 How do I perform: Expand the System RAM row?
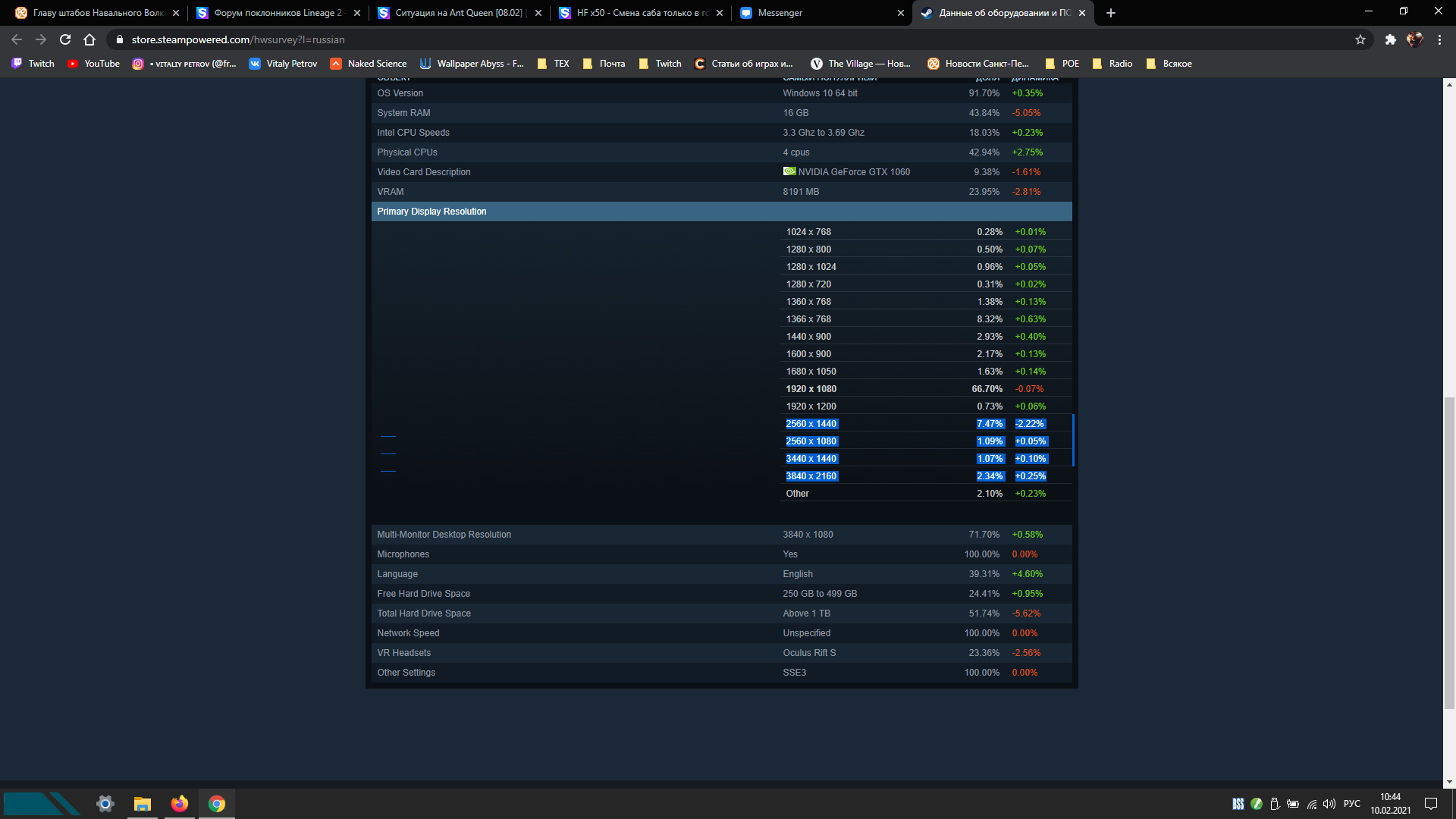tap(403, 113)
